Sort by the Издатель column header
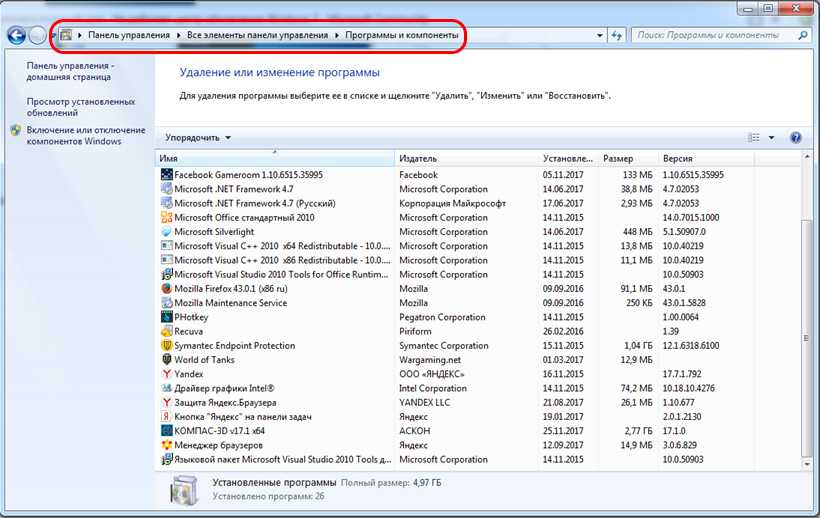 click(466, 158)
